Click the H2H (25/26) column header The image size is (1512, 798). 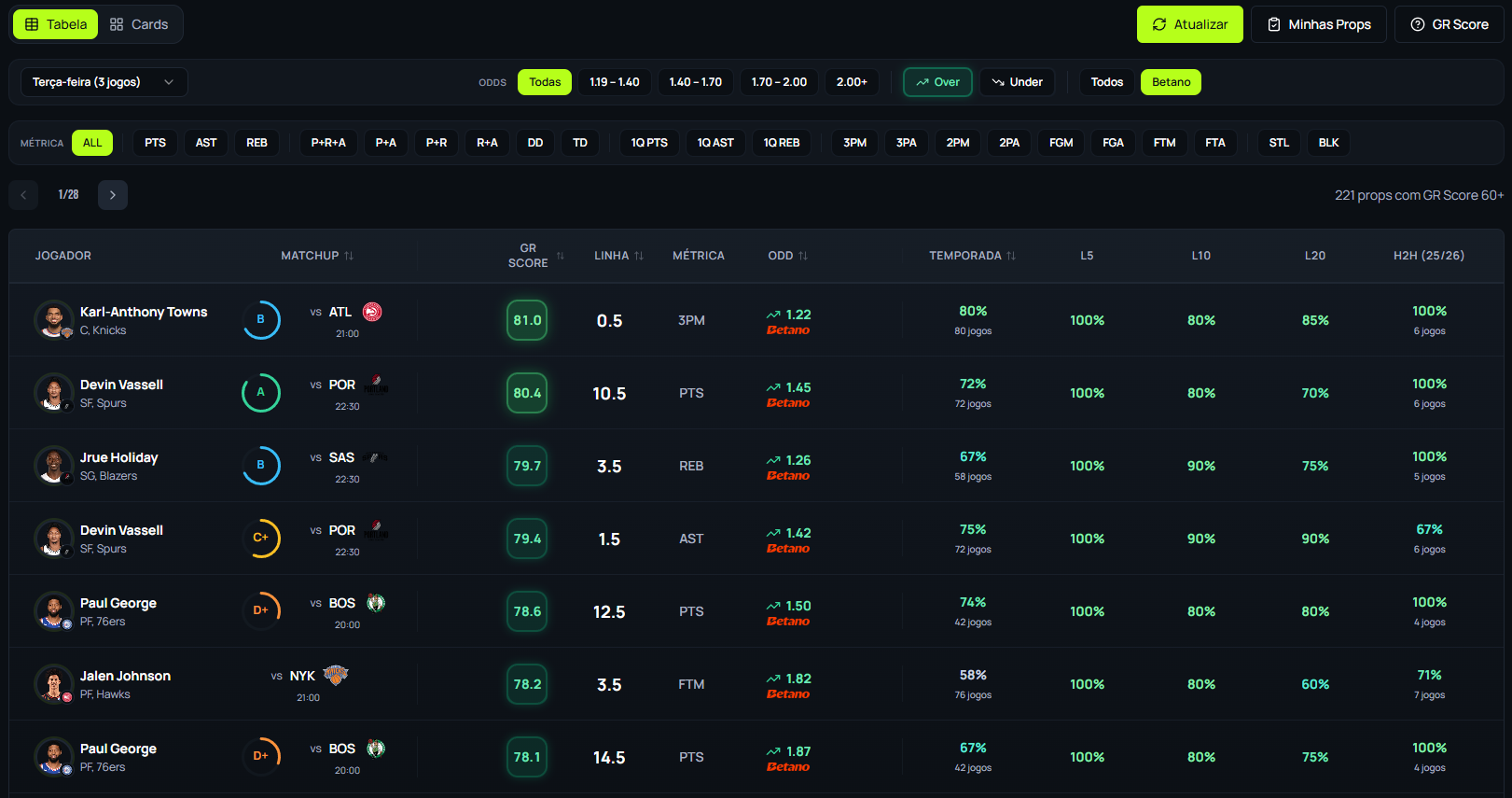coord(1429,256)
